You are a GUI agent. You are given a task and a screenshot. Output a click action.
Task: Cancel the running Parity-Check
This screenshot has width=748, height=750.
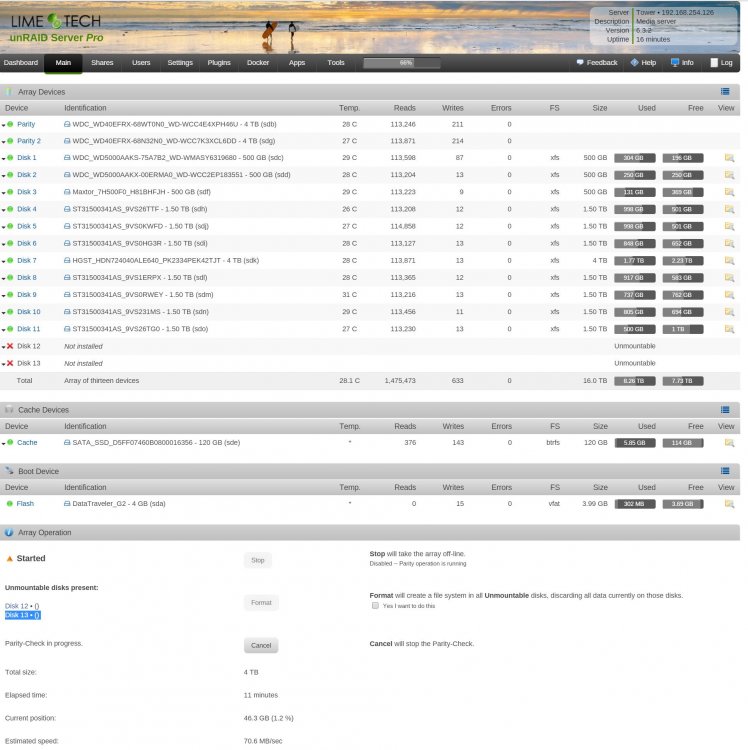(x=261, y=645)
